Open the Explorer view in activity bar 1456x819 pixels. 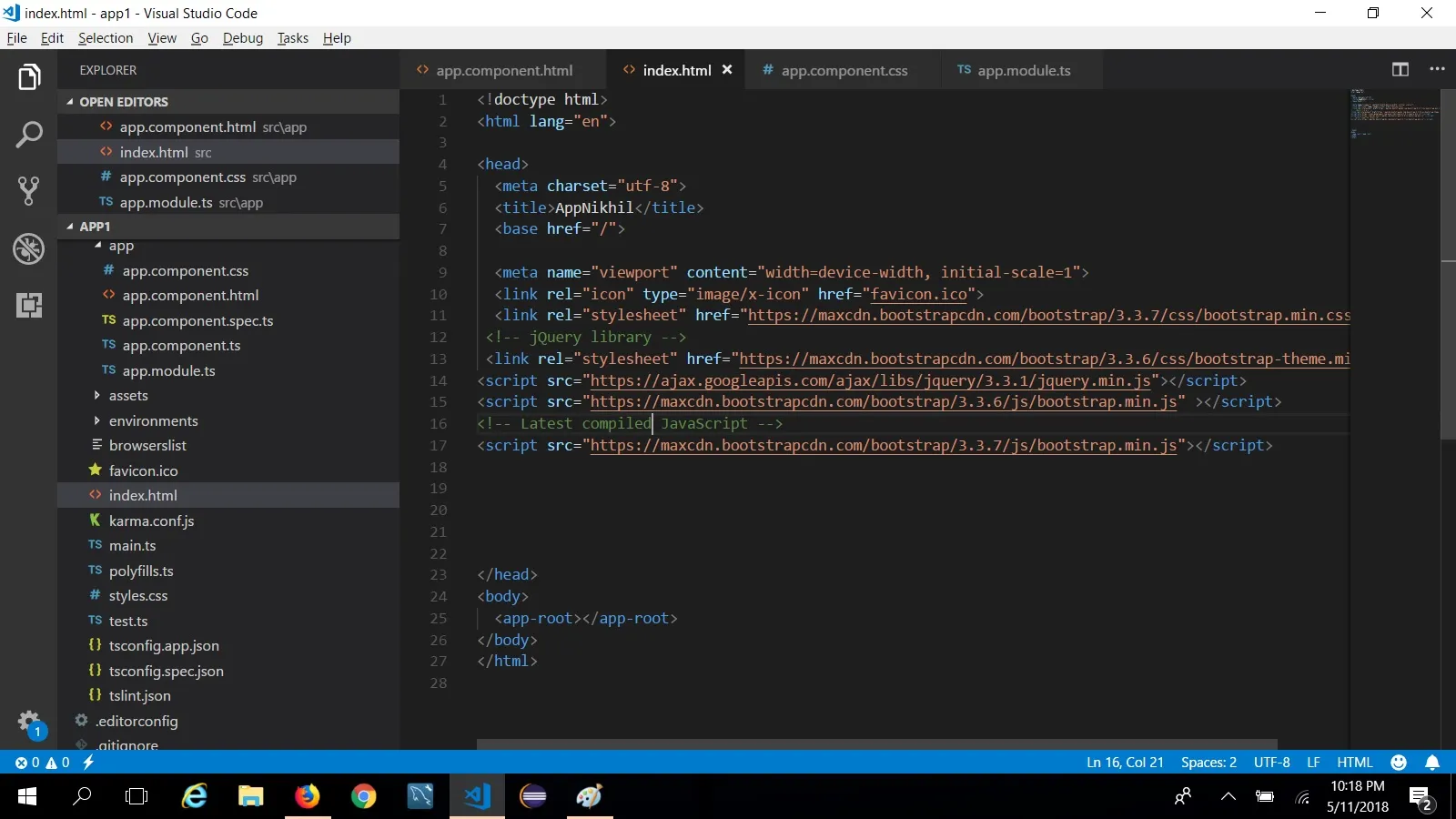[x=29, y=77]
